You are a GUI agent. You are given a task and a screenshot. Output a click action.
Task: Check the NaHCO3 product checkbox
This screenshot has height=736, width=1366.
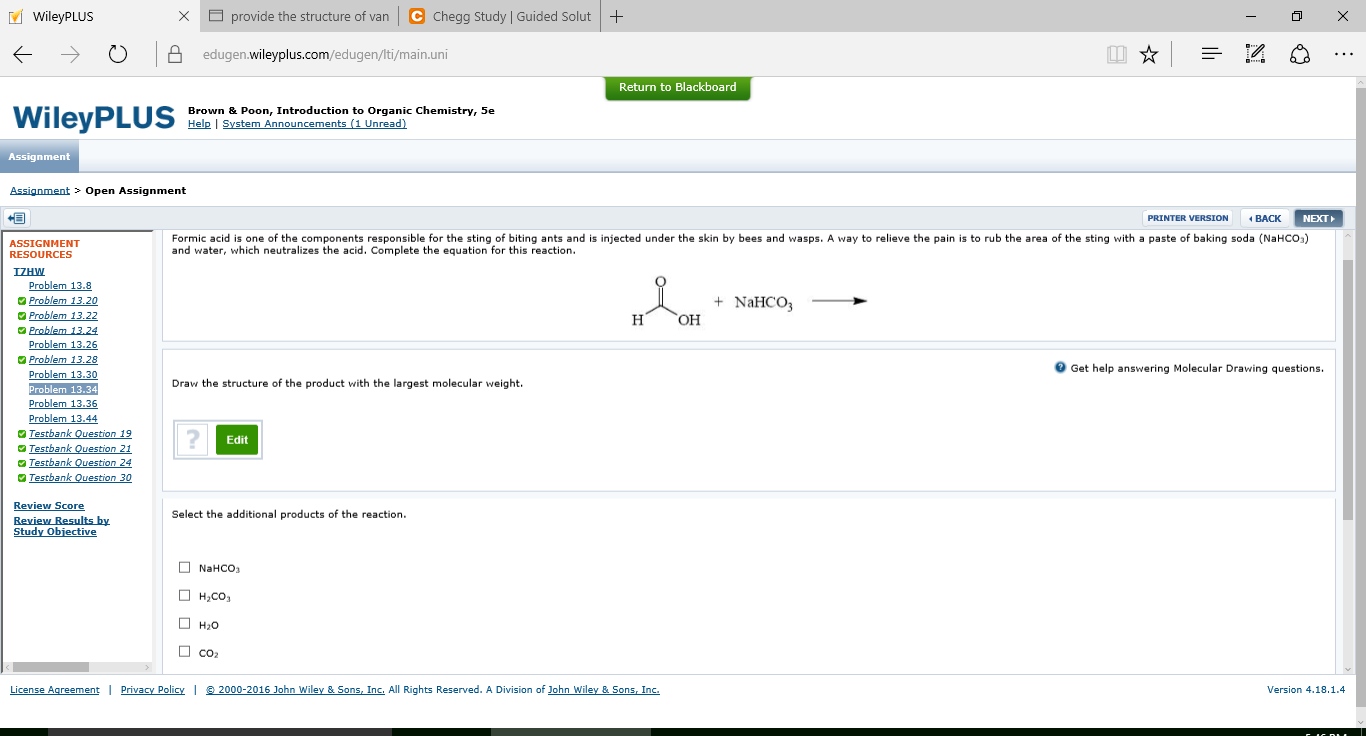click(184, 566)
